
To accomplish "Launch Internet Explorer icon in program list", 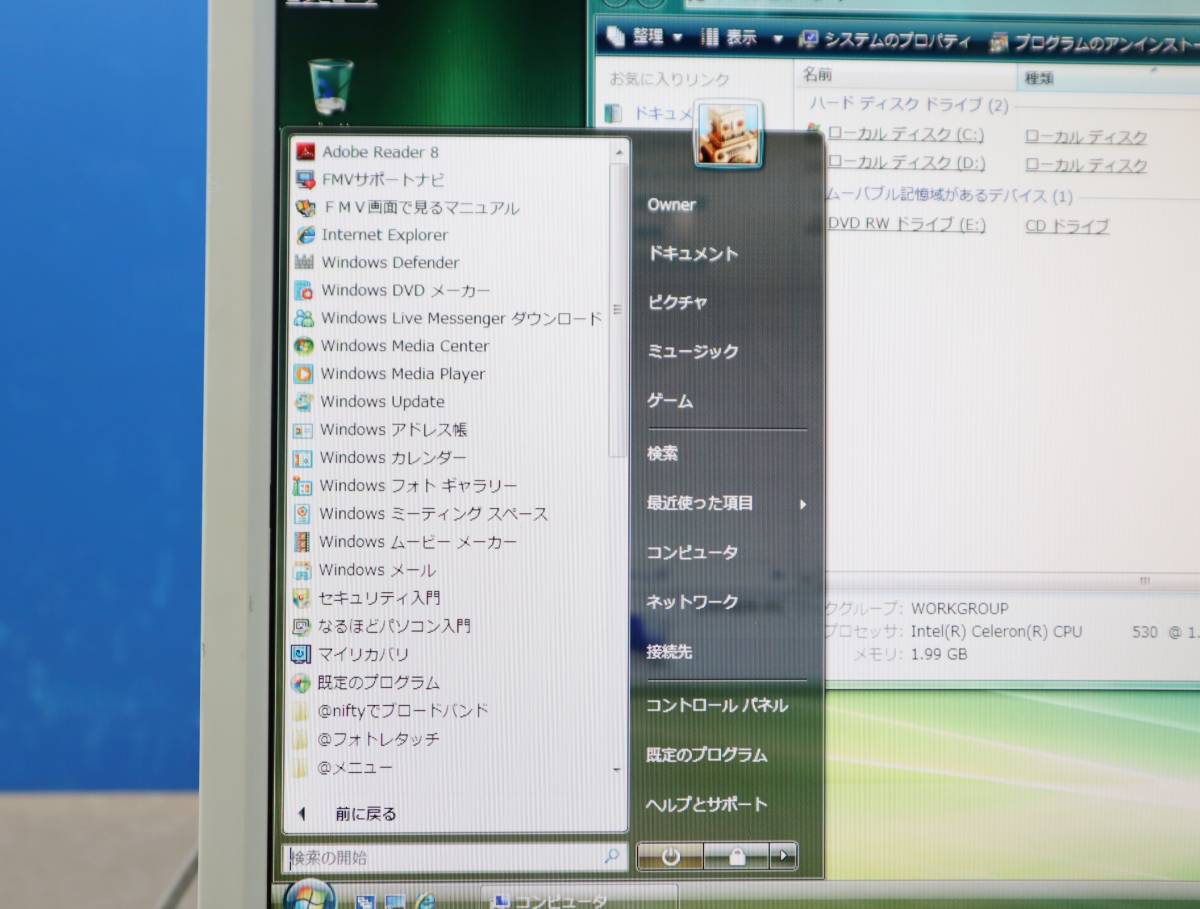I will tap(306, 235).
